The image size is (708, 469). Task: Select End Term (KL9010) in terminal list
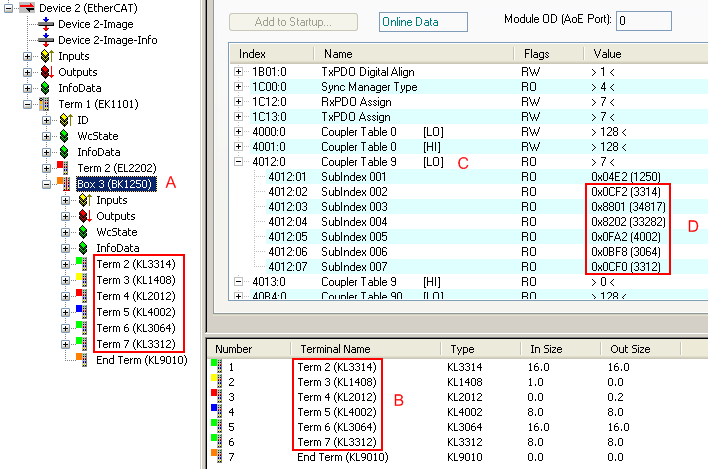(342, 457)
